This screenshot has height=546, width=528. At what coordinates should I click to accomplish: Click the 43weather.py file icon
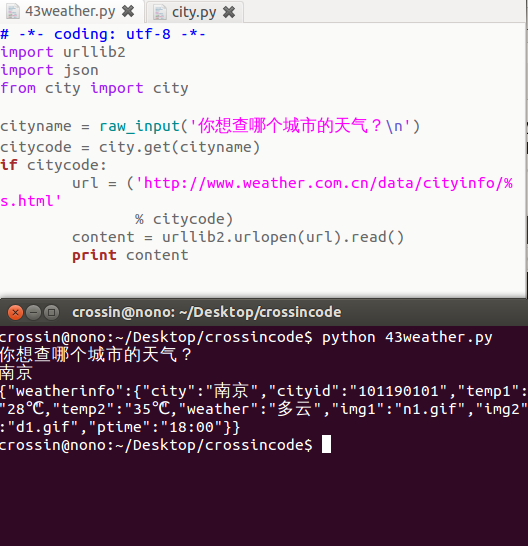pyautogui.click(x=13, y=11)
